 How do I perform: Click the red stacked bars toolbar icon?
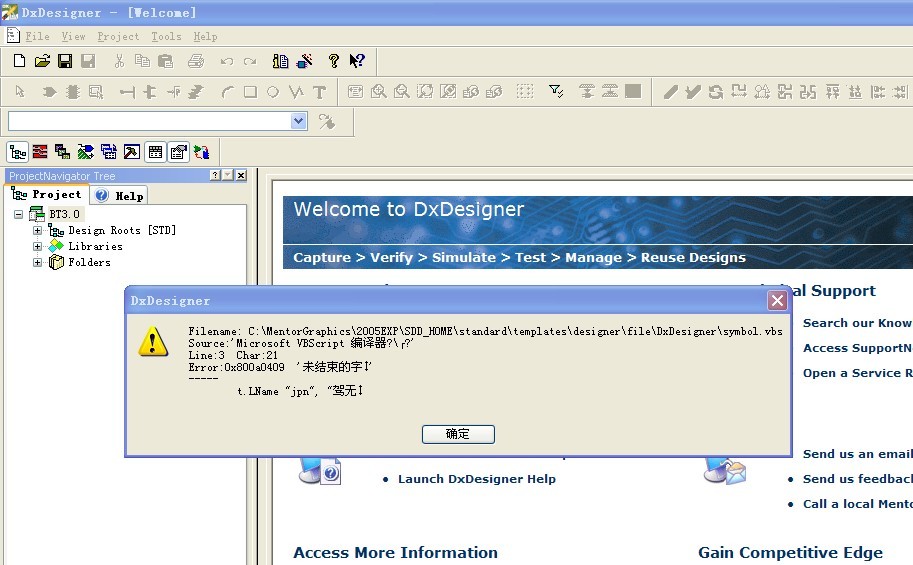(x=40, y=152)
